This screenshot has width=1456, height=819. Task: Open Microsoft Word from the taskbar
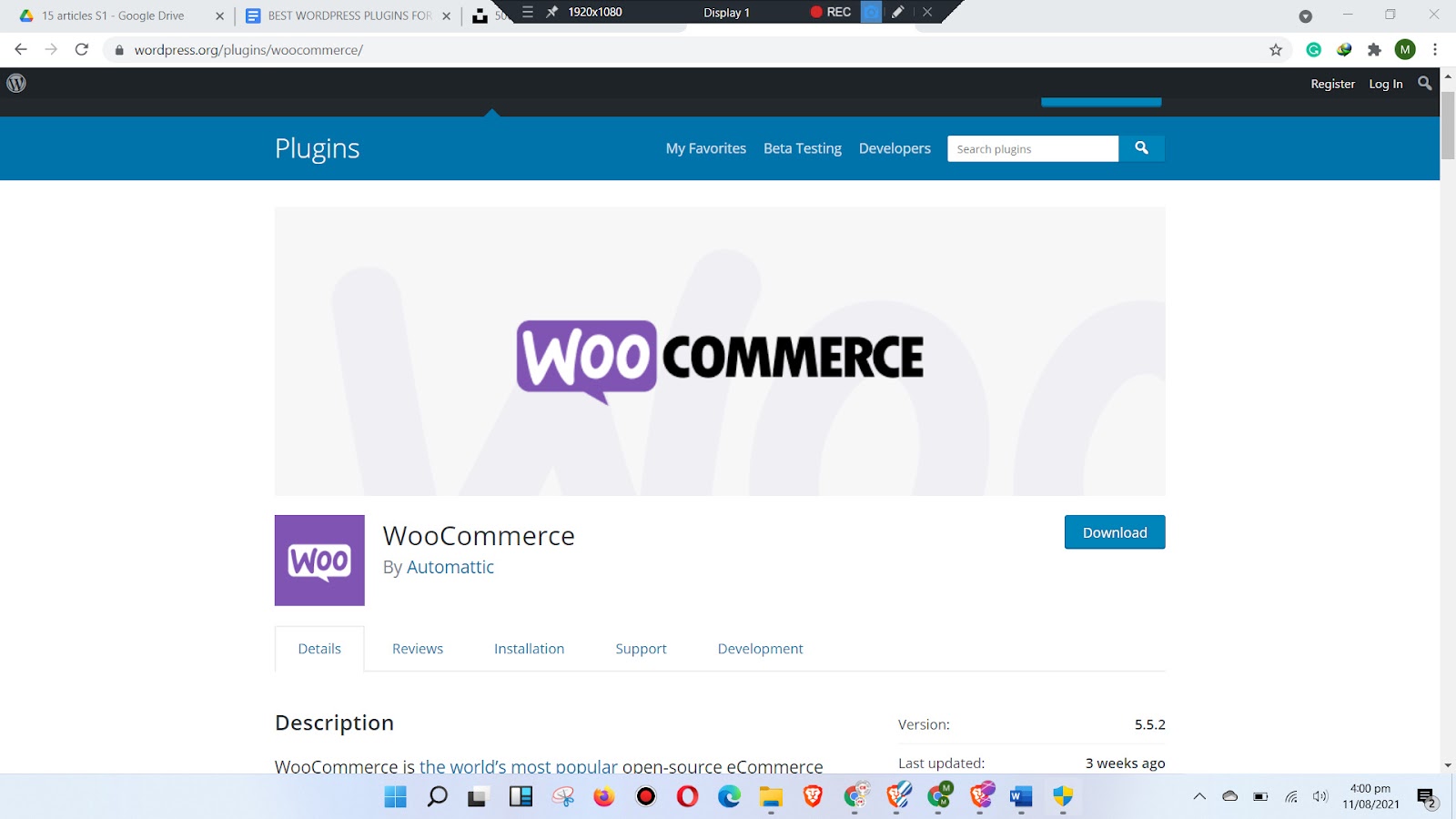coord(1021,797)
